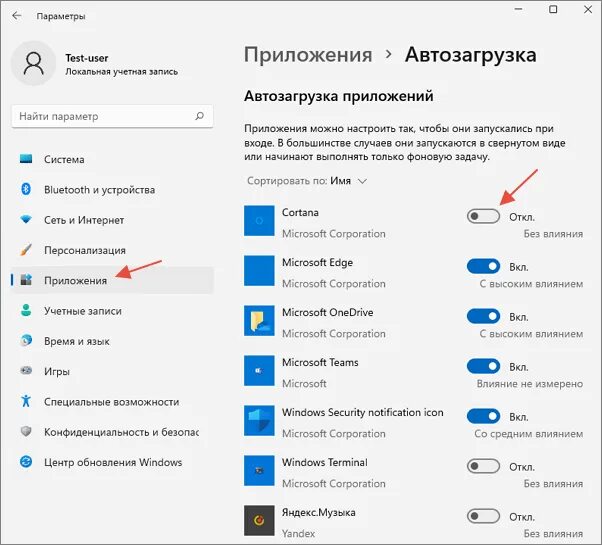Open Время и язык section

click(x=112, y=341)
